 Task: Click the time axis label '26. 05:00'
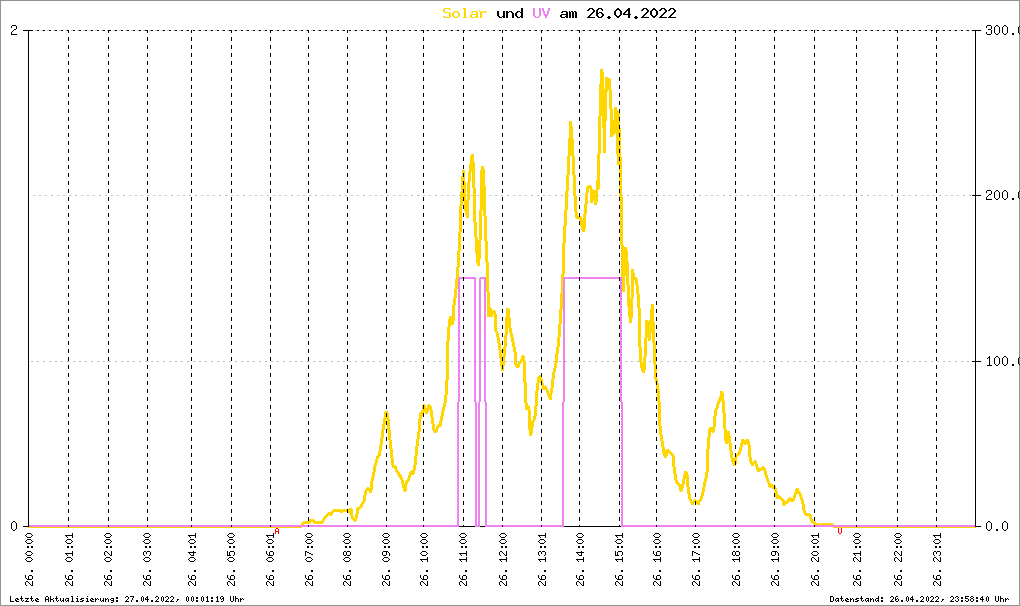coord(232,560)
